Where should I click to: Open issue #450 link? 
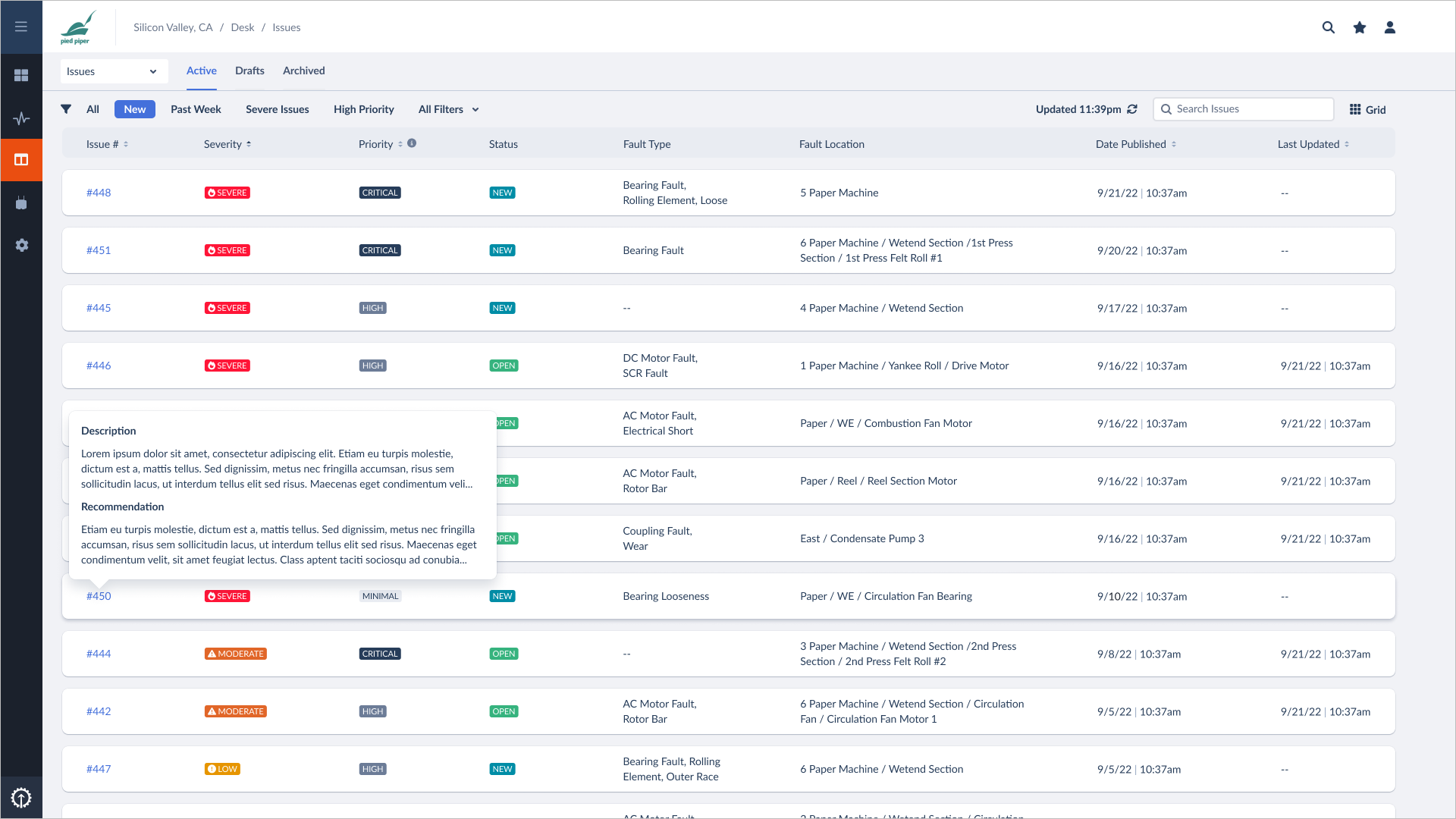coord(99,596)
